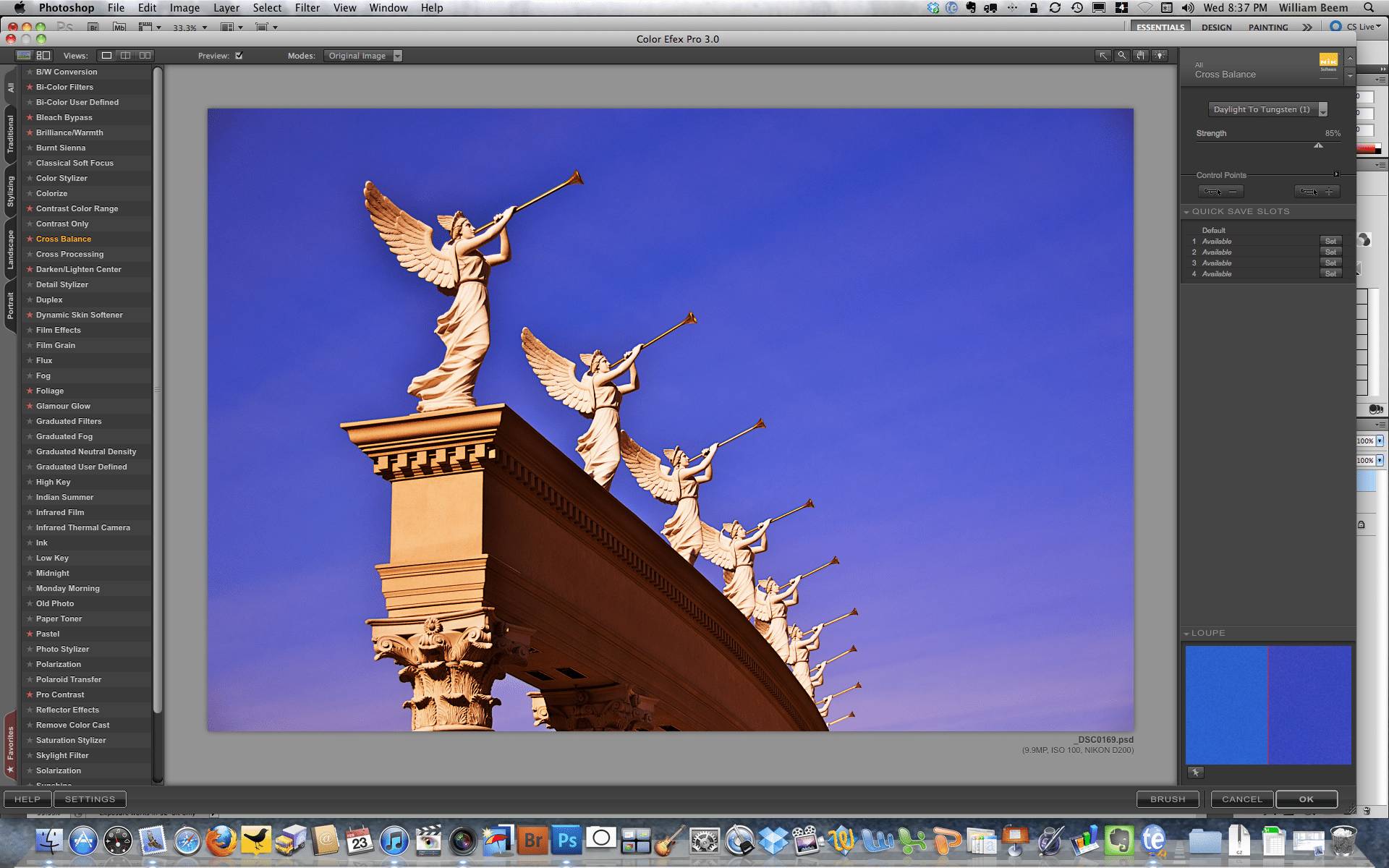This screenshot has height=868, width=1389.
Task: Adjust the Strength slider handle
Action: (1319, 145)
